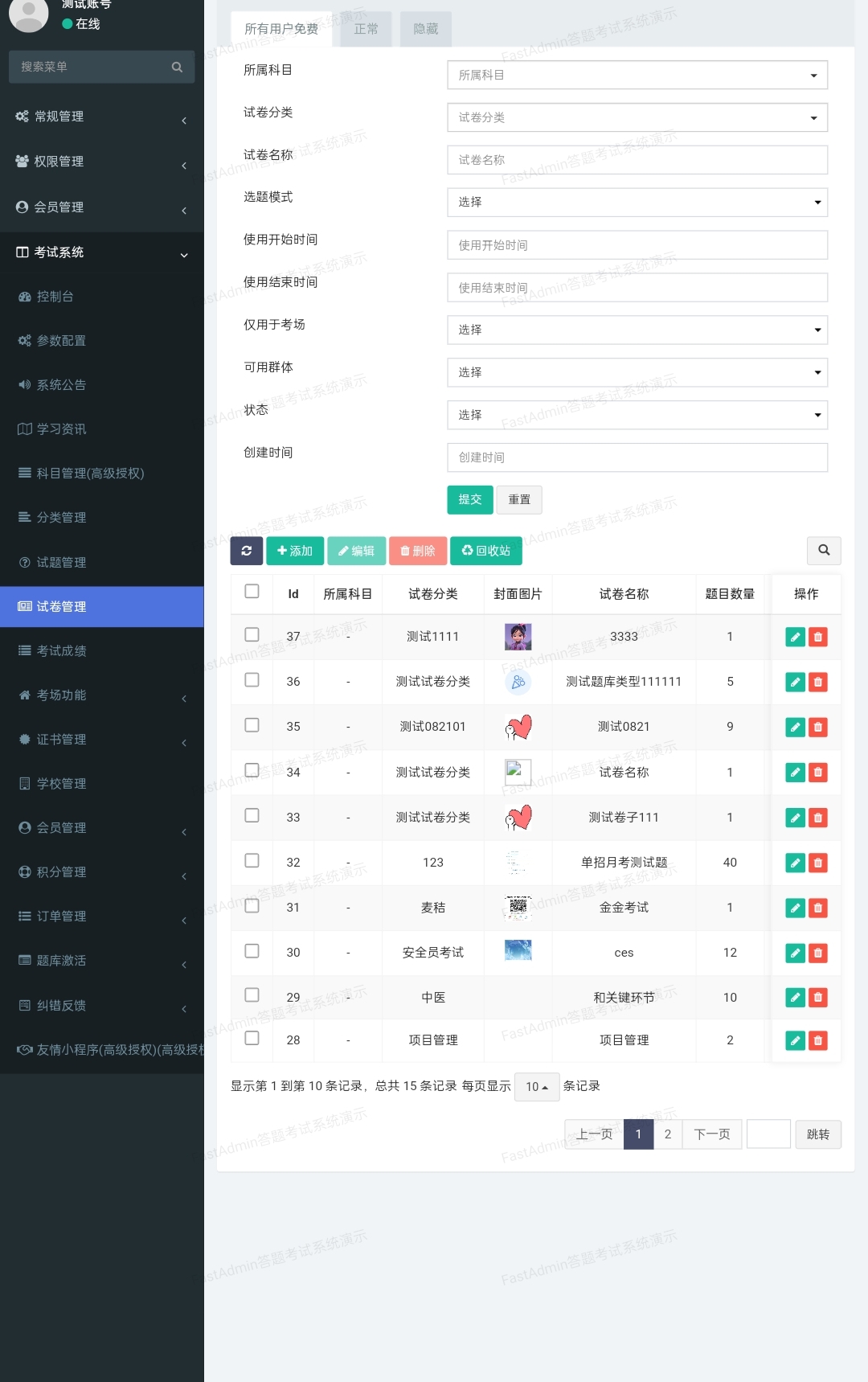Delete row 36 with red trash icon
The image size is (868, 1382).
(x=818, y=682)
